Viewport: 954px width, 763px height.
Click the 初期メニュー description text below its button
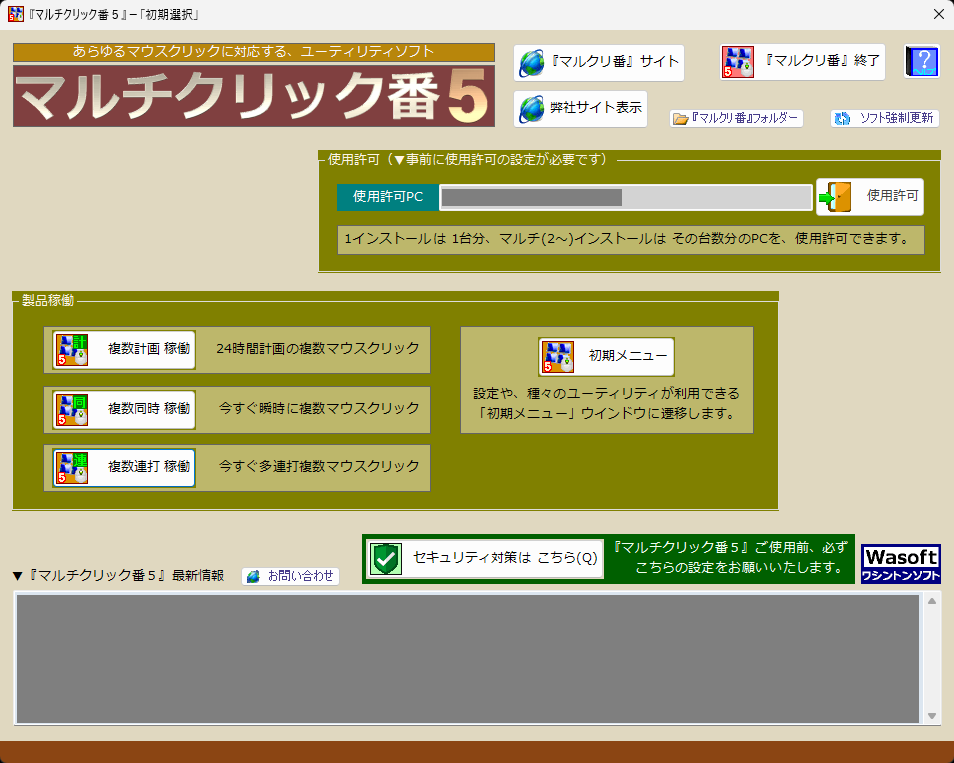pyautogui.click(x=607, y=403)
